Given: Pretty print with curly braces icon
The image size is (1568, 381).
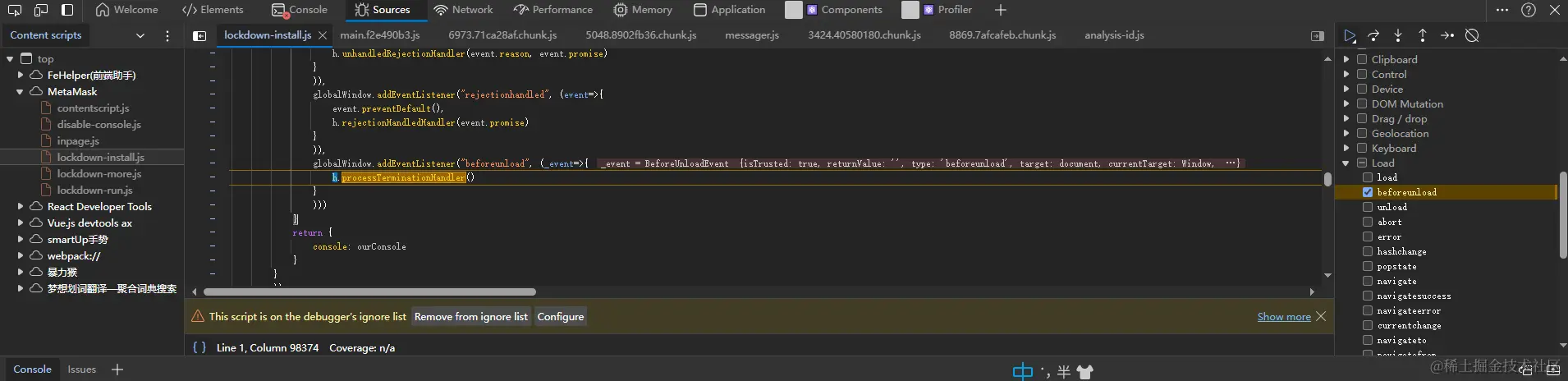Looking at the screenshot, I should [199, 347].
